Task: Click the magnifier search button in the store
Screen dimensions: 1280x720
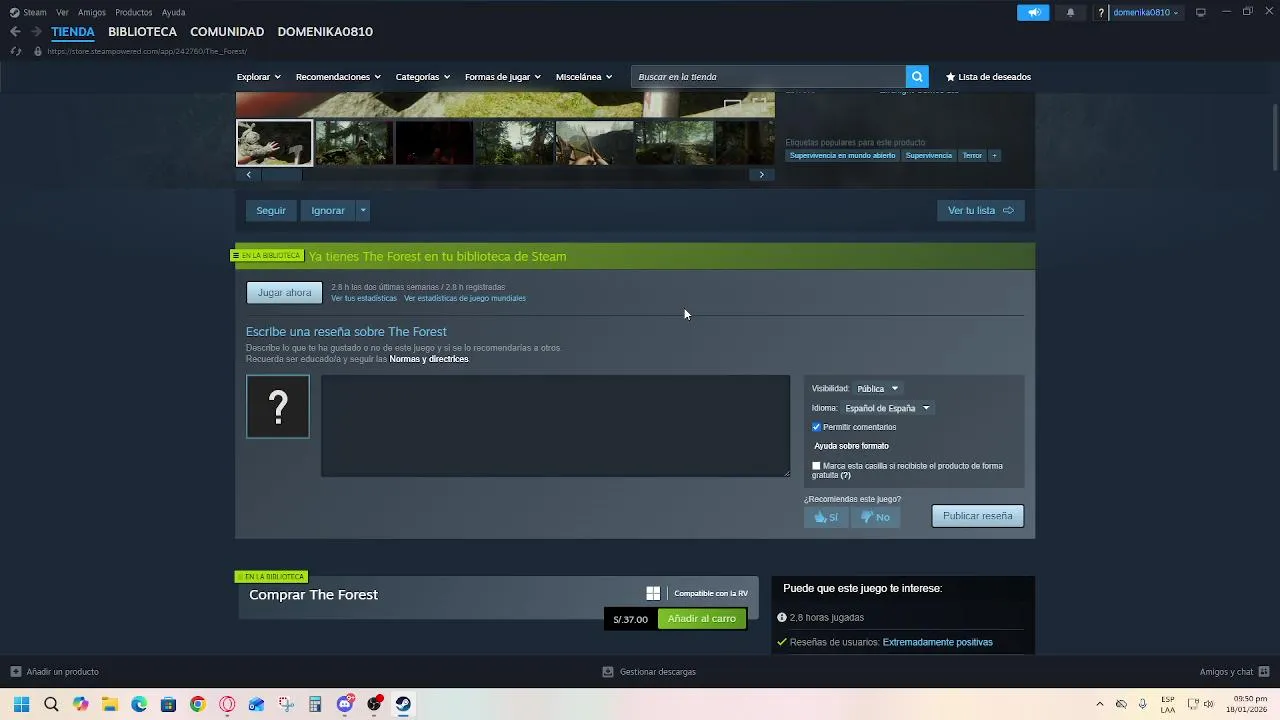Action: point(917,77)
